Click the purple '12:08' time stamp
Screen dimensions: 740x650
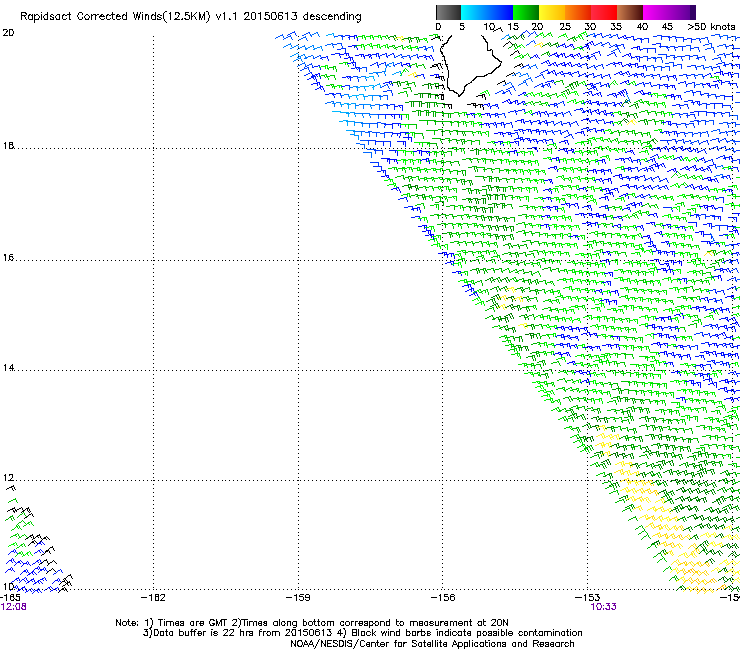[14, 607]
